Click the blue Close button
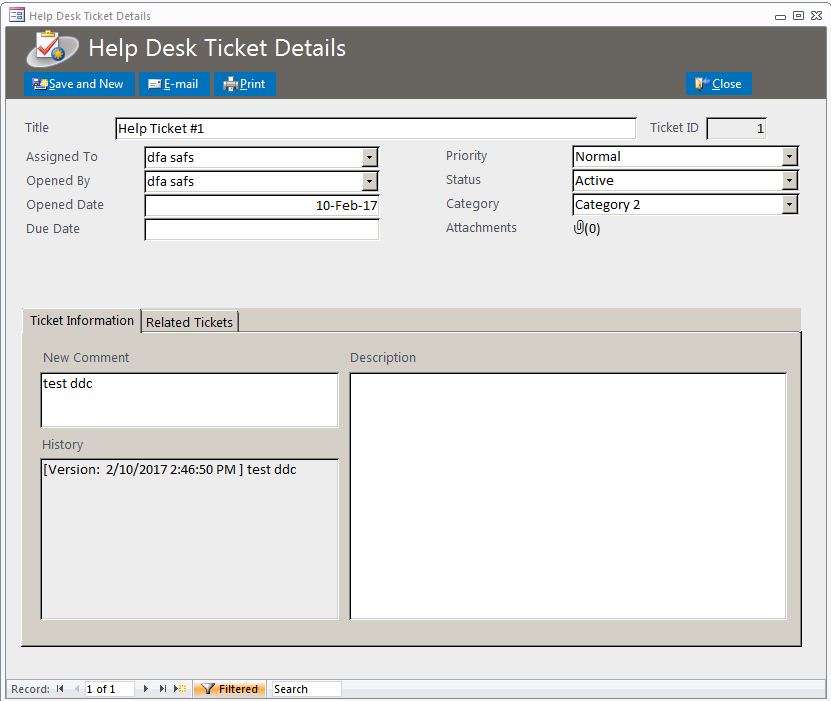831x701 pixels. pos(718,84)
